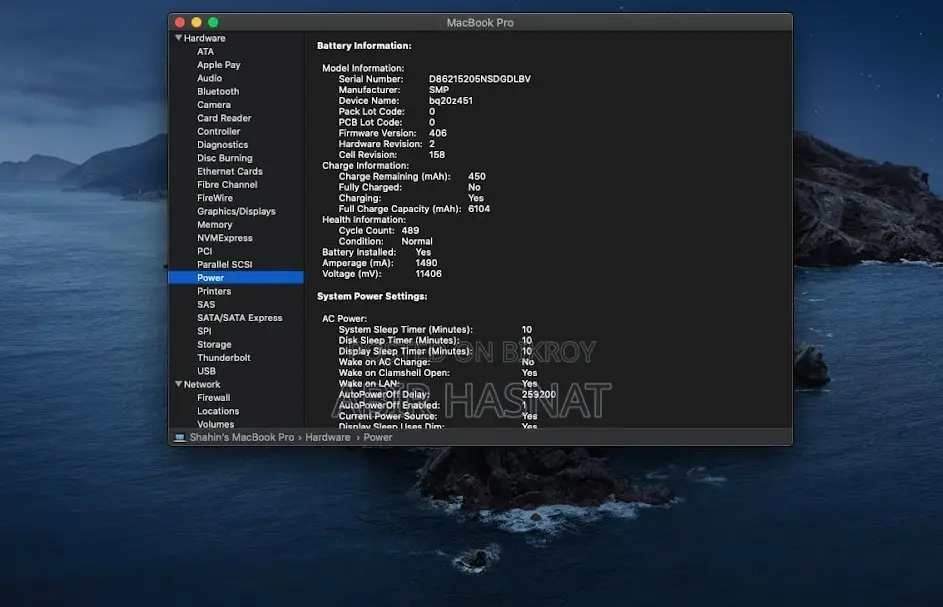
Task: Click the Hardware category label
Action: [x=204, y=38]
